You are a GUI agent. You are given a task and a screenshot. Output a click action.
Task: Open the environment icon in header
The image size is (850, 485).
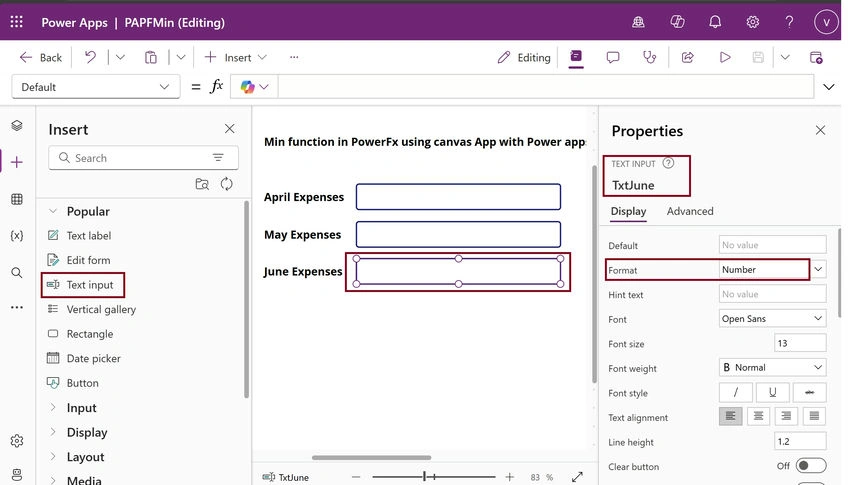tap(638, 22)
